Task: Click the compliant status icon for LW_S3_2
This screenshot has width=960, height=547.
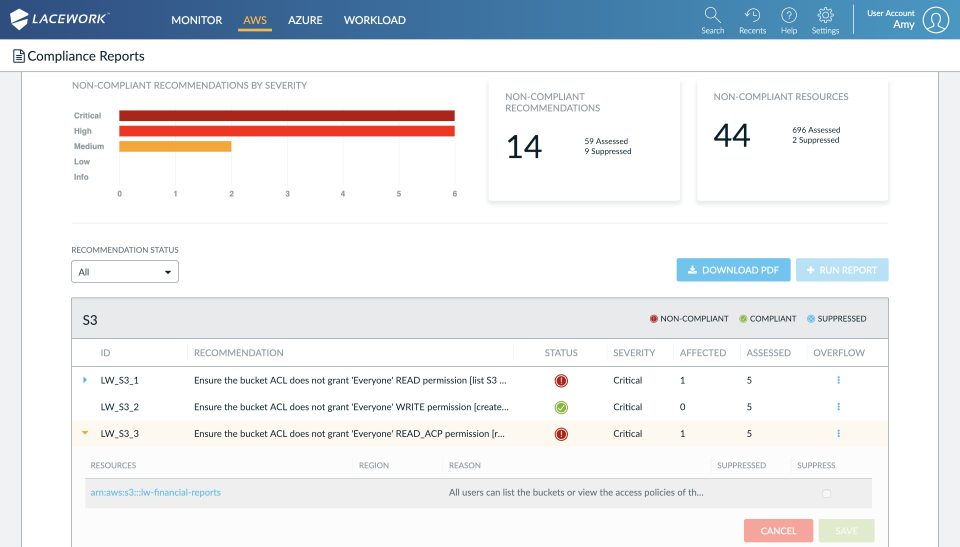Action: (561, 407)
